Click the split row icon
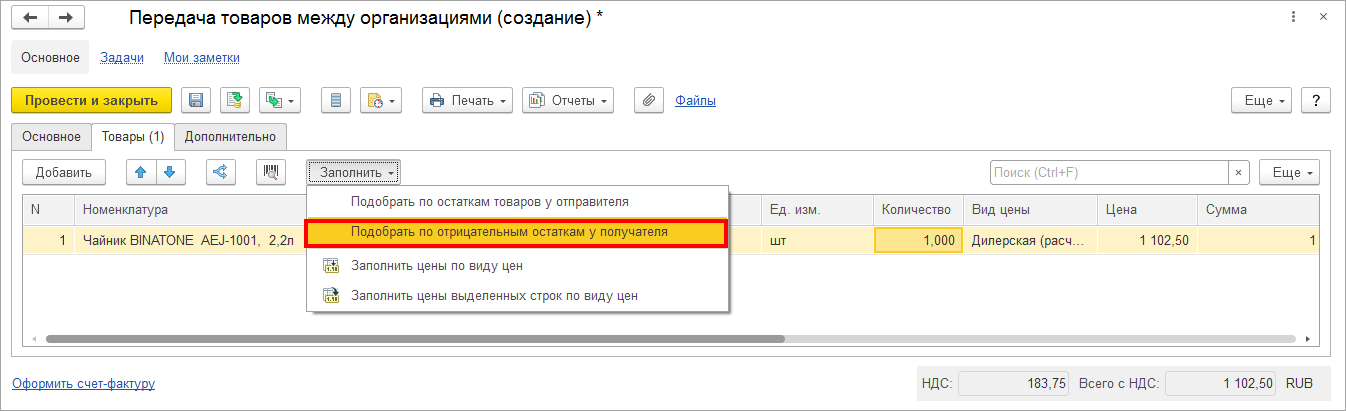This screenshot has height=411, width=1346. [x=220, y=172]
